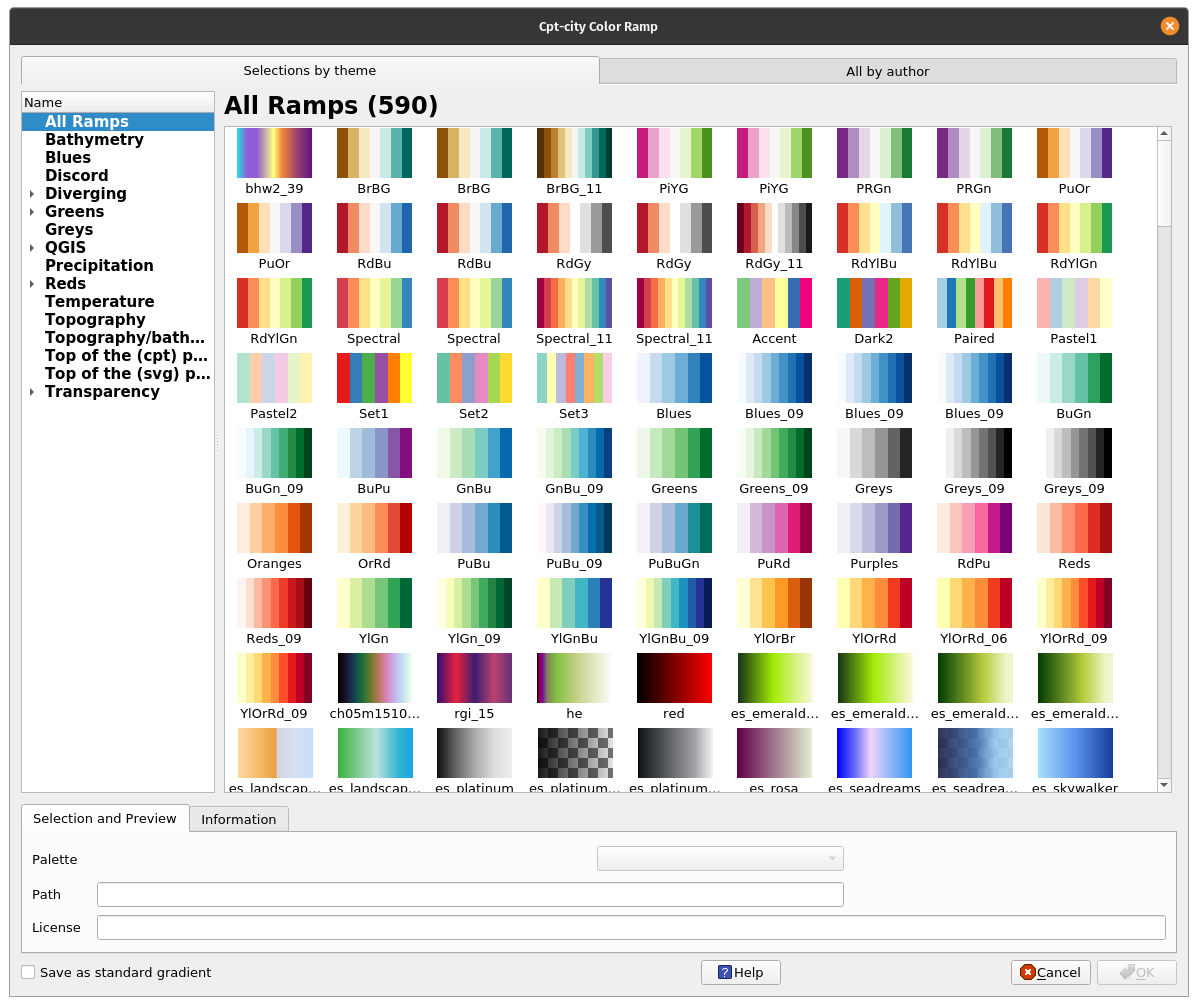Click the bhw2_39 gradient ramp
This screenshot has height=1006, width=1198.
coord(274,153)
